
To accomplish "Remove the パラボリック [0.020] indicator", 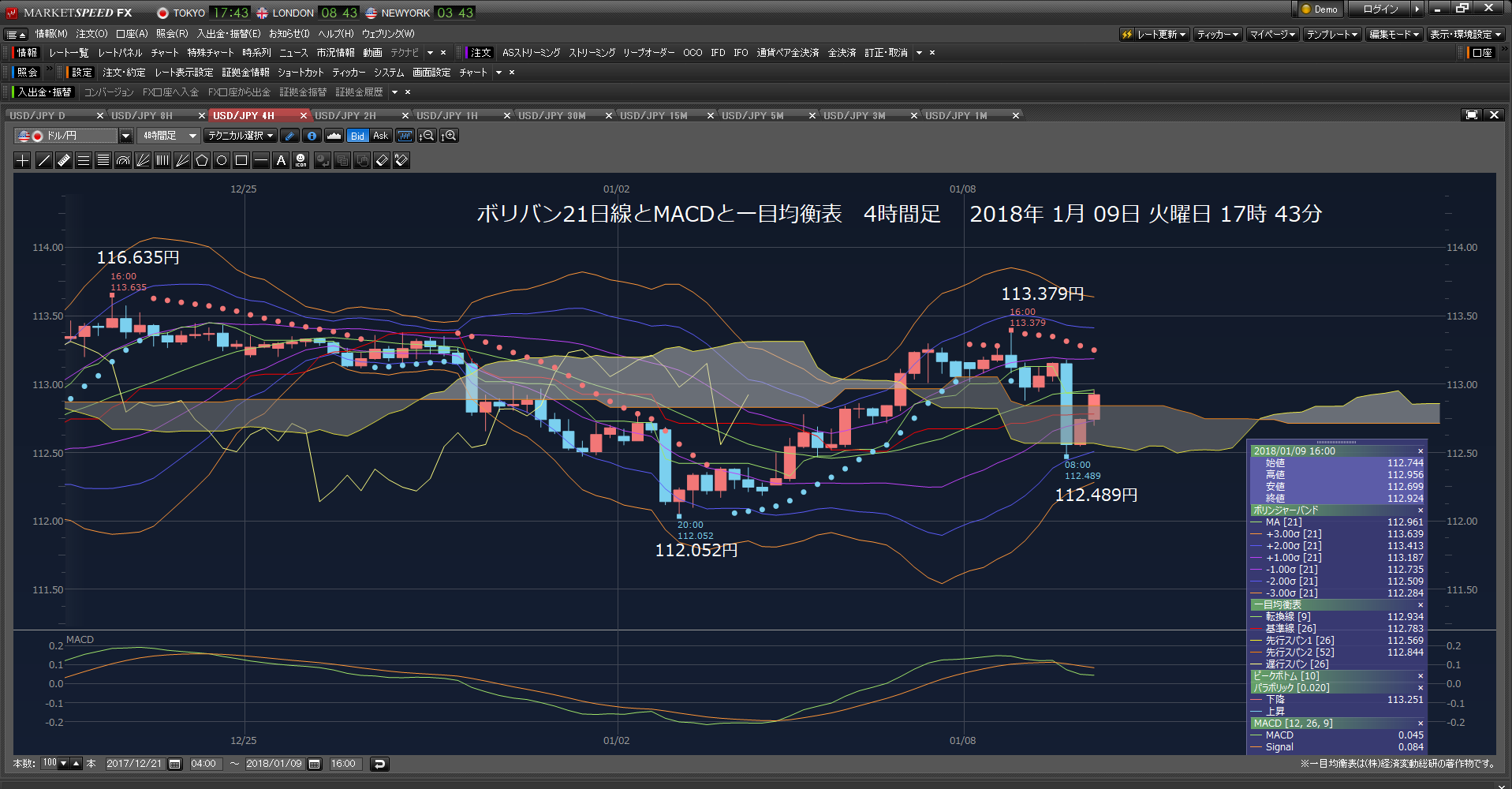I will pos(1421,688).
